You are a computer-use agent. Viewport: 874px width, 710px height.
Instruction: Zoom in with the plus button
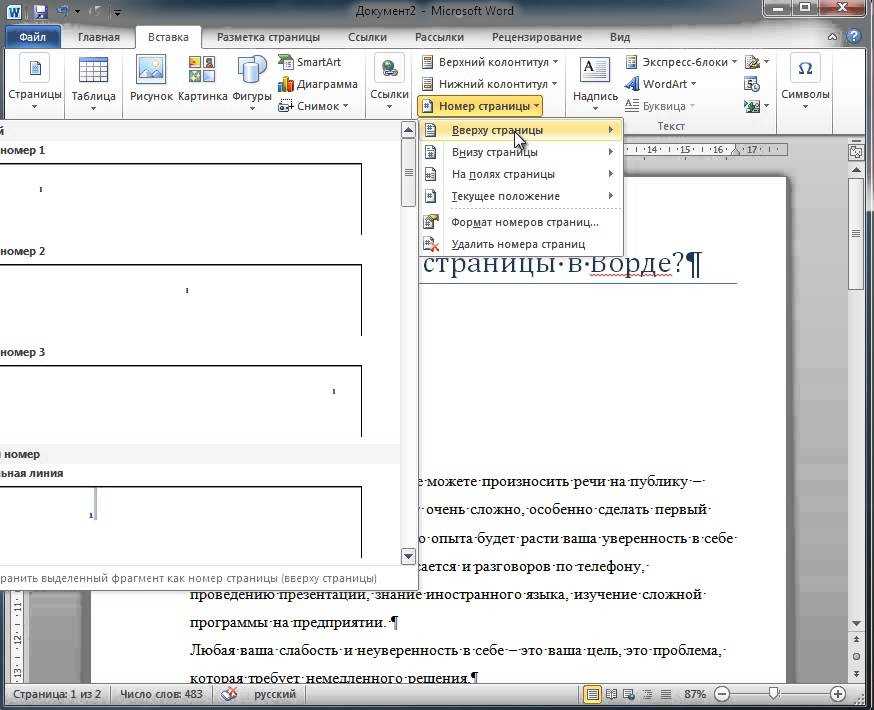coord(838,694)
